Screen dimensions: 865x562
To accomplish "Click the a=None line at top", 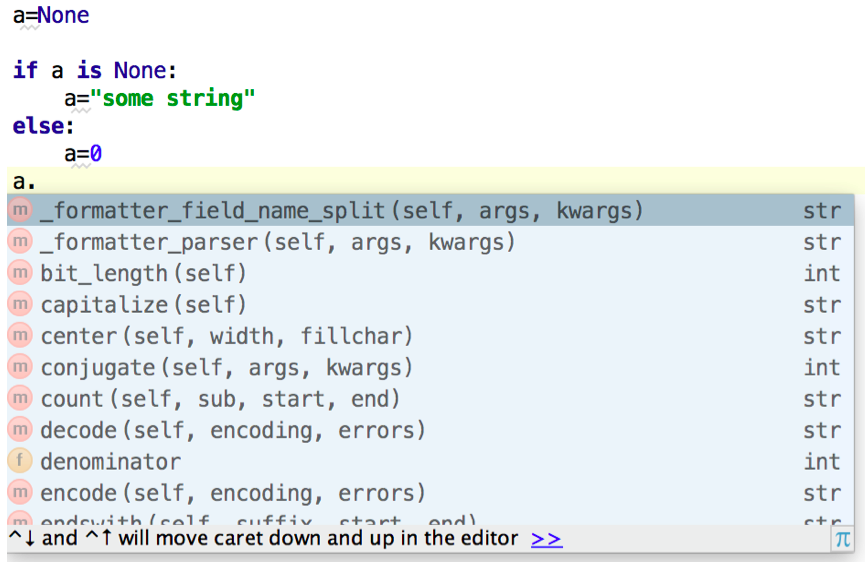I will [x=51, y=16].
